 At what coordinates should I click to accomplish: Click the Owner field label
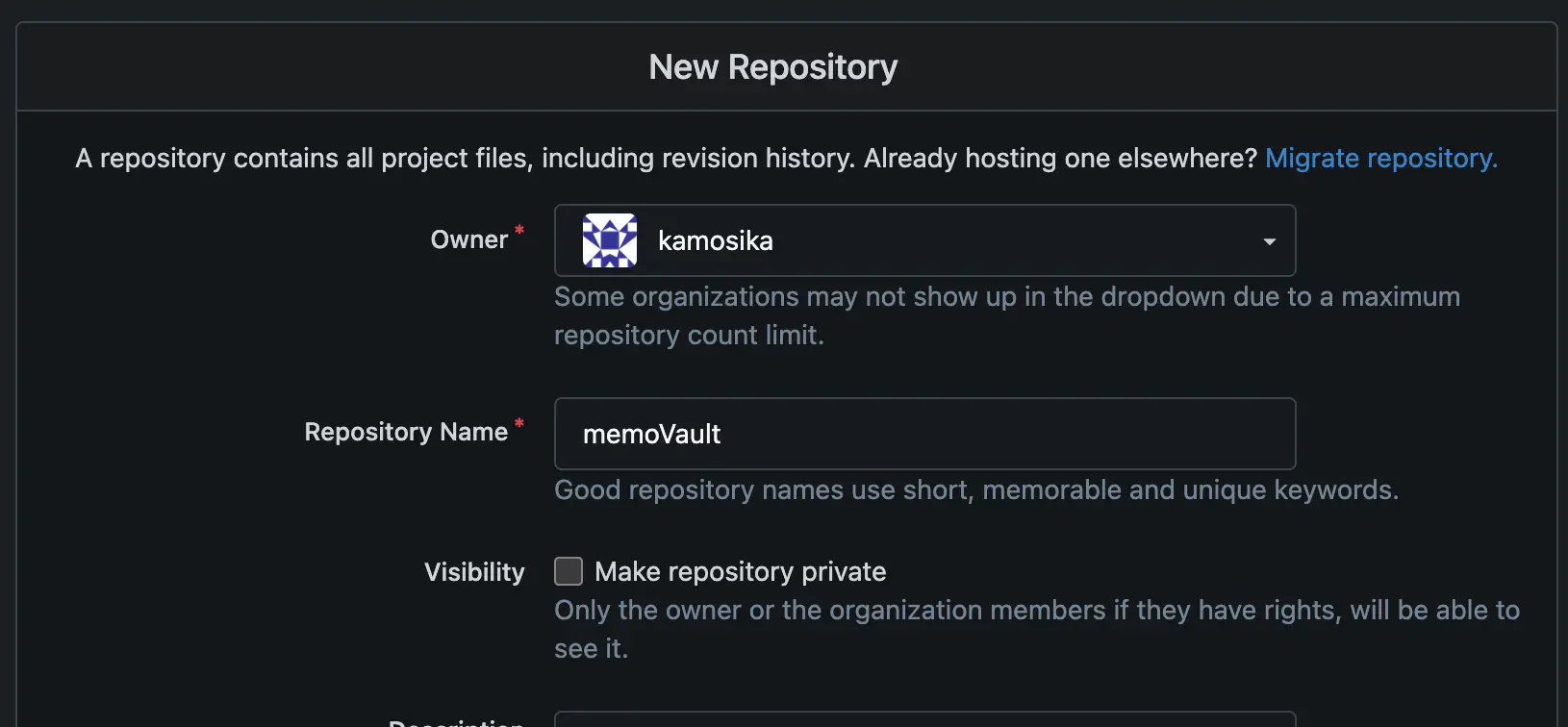(468, 239)
